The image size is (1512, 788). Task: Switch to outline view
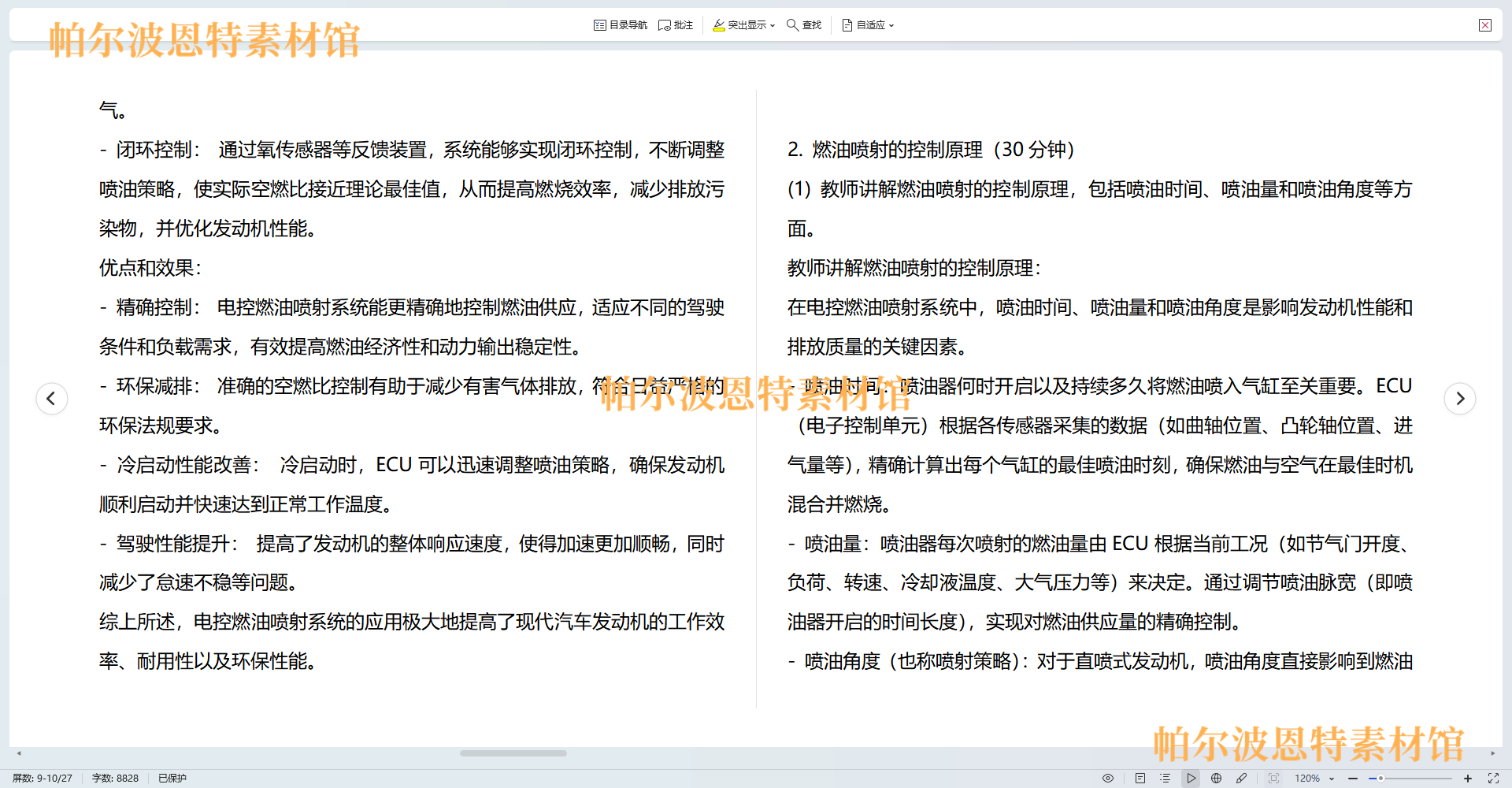1165,778
